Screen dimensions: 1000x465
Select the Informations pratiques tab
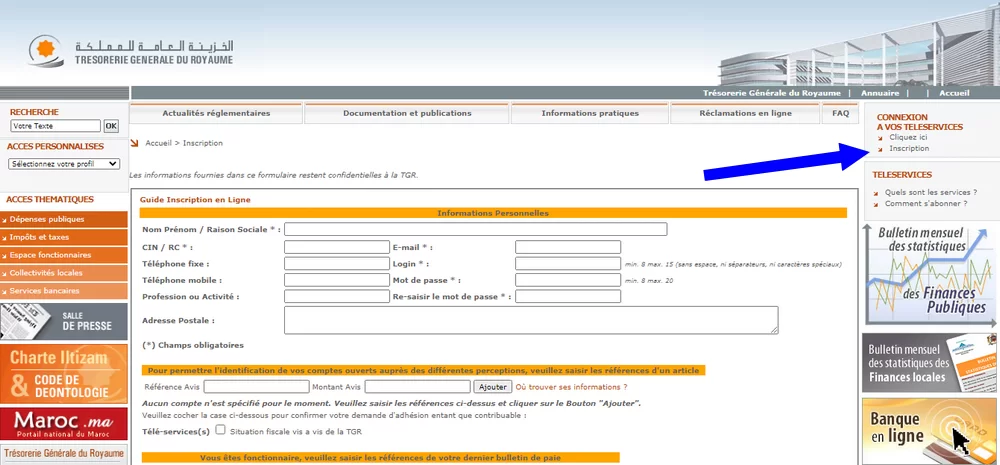click(x=589, y=114)
